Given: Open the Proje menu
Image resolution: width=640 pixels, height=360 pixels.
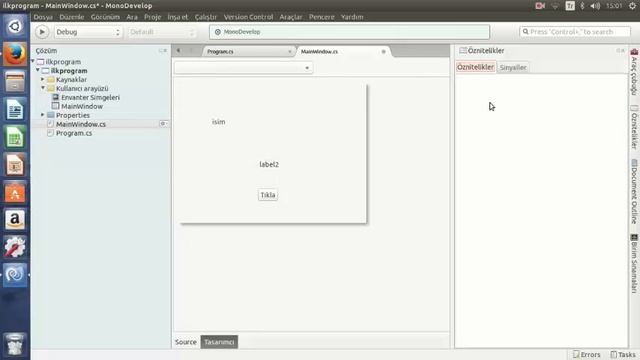Looking at the screenshot, I should point(152,17).
